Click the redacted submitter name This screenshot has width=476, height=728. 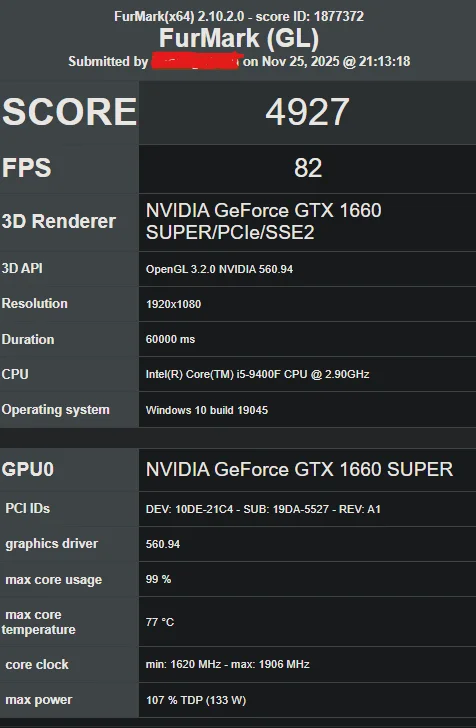[195, 61]
